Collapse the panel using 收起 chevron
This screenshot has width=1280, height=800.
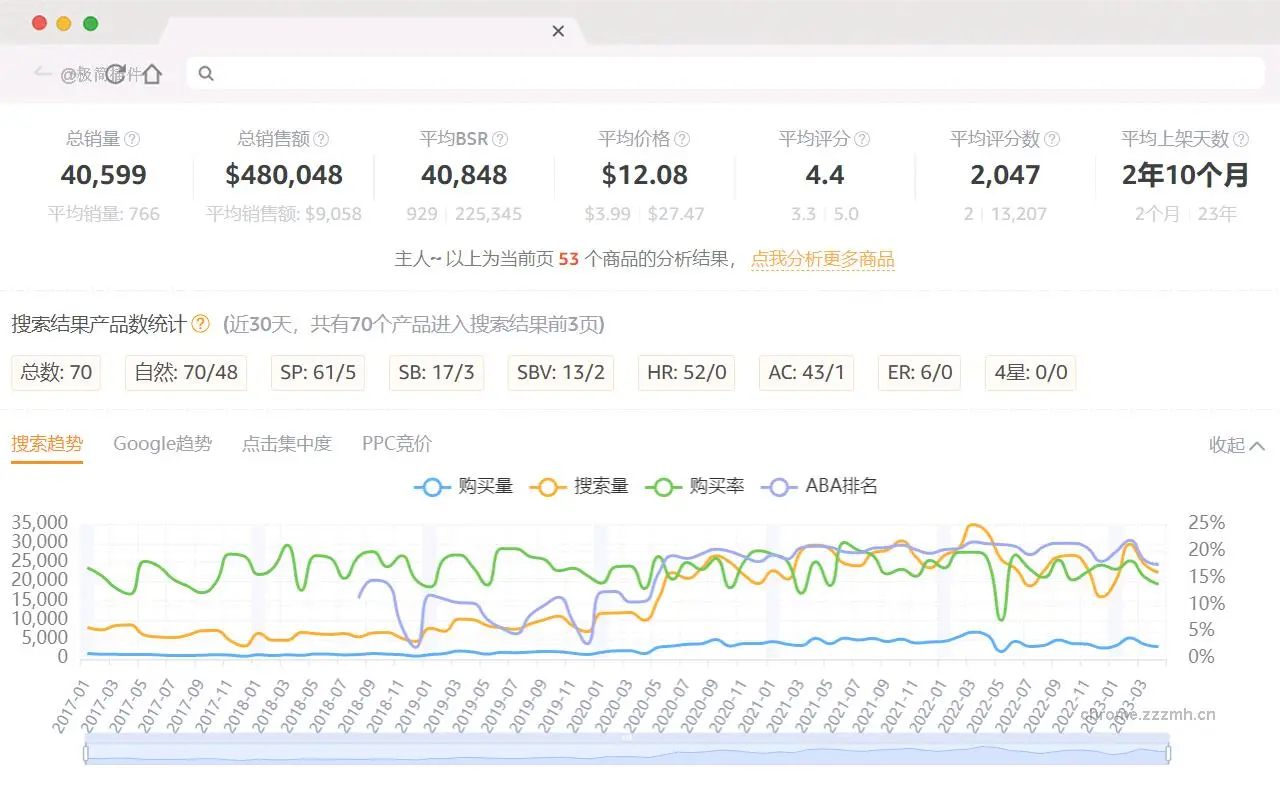(1236, 446)
